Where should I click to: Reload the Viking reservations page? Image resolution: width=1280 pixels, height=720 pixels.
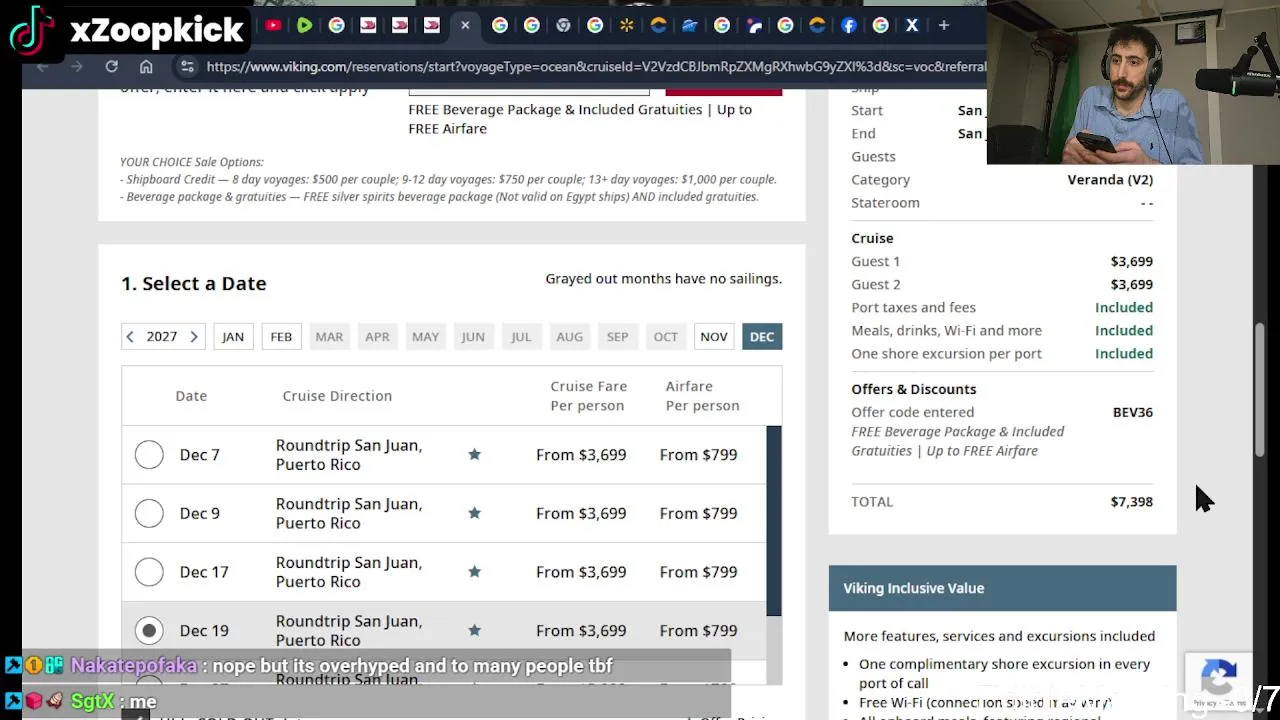coord(111,67)
